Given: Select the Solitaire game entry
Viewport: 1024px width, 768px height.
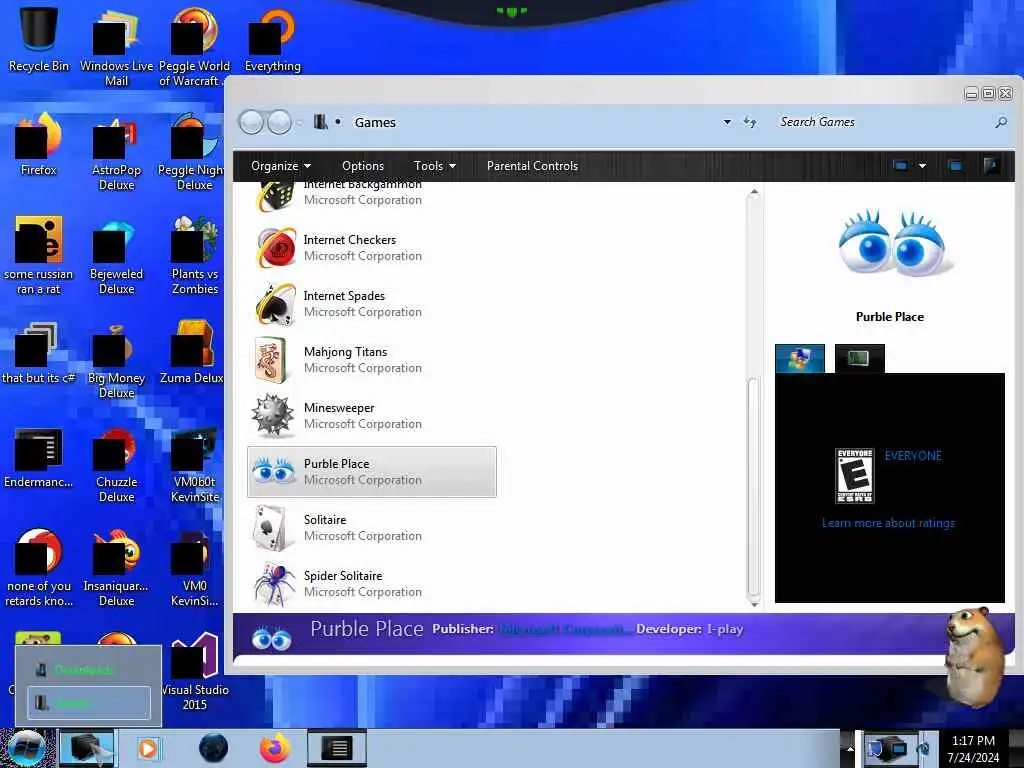Looking at the screenshot, I should (x=372, y=528).
